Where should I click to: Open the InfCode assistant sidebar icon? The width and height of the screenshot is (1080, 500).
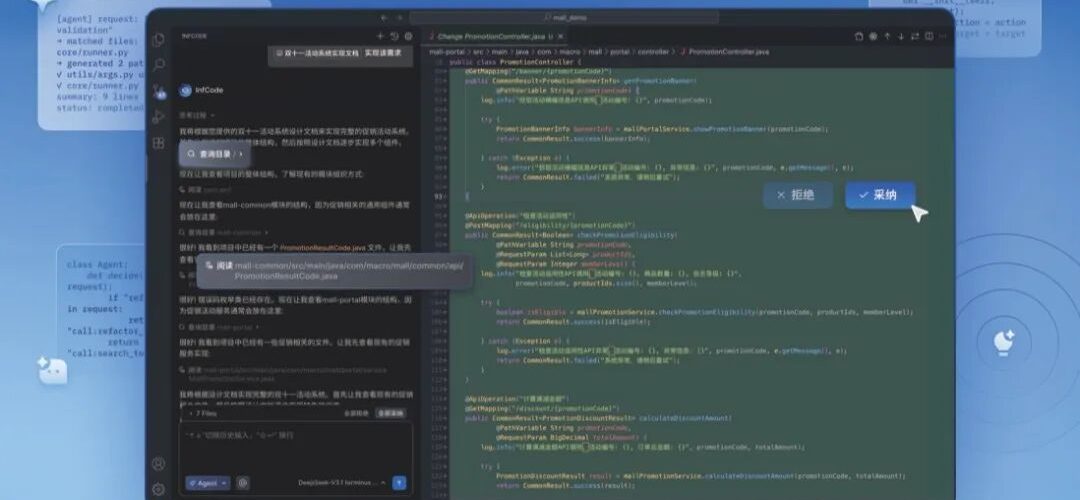158,91
